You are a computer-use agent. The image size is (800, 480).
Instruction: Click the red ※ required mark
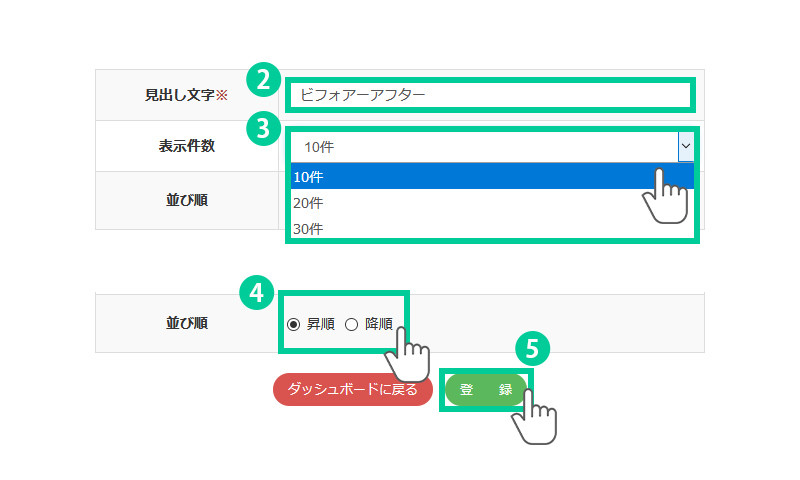click(x=222, y=96)
